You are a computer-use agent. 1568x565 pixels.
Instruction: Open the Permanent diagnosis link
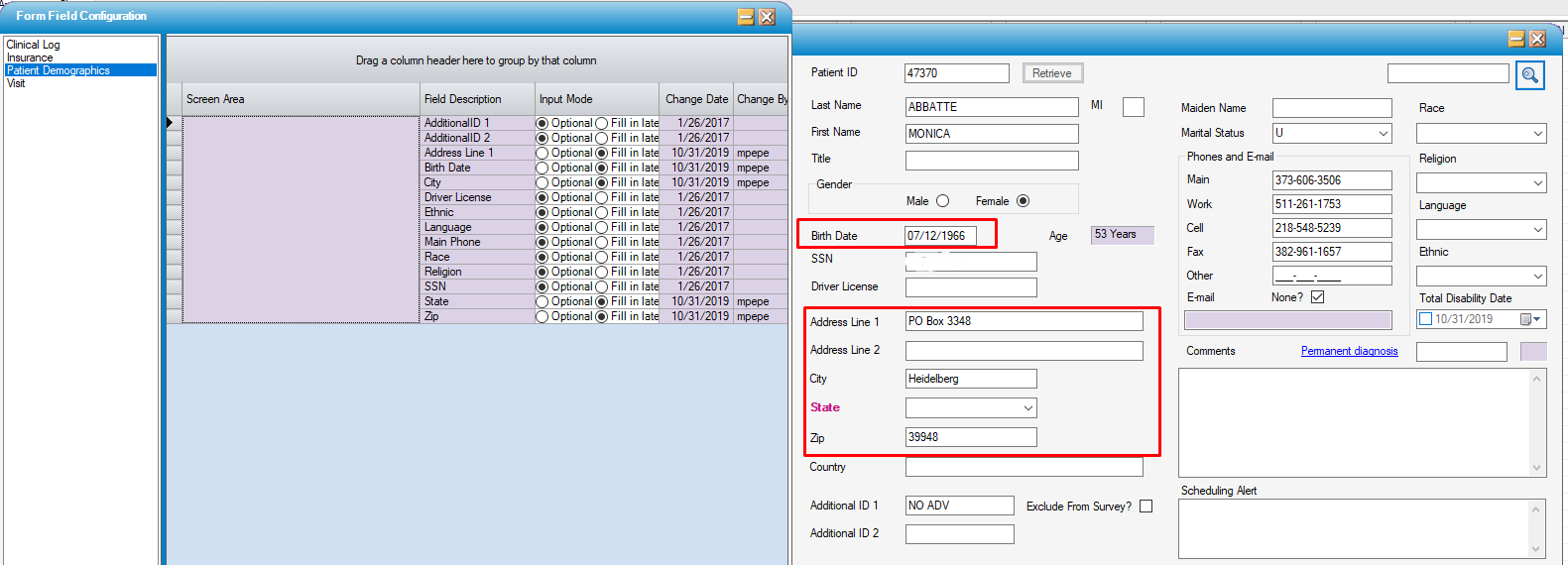point(1349,351)
